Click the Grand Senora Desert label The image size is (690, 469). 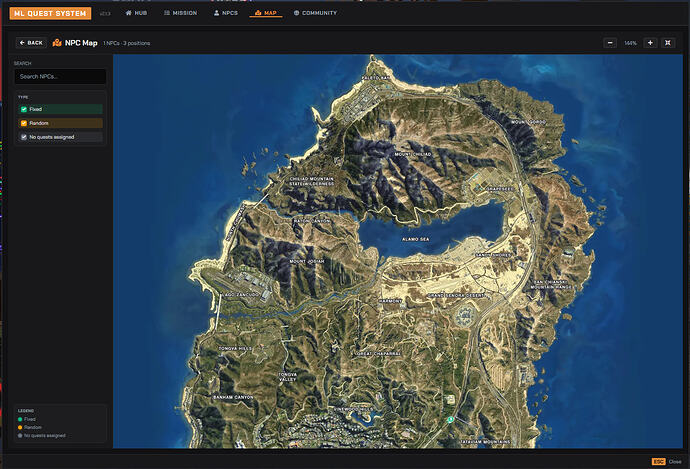[x=456, y=295]
